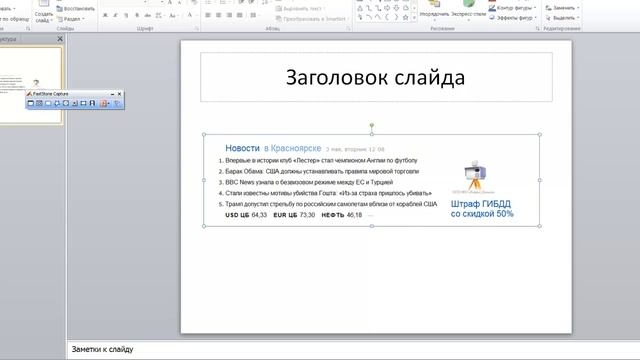Select FastStone fixed region capture
Screen dimensions: 640x360
coord(83,103)
